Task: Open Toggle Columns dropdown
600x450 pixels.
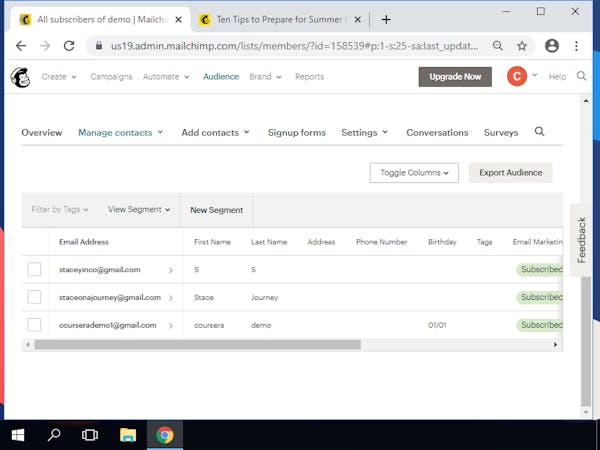Action: click(414, 173)
